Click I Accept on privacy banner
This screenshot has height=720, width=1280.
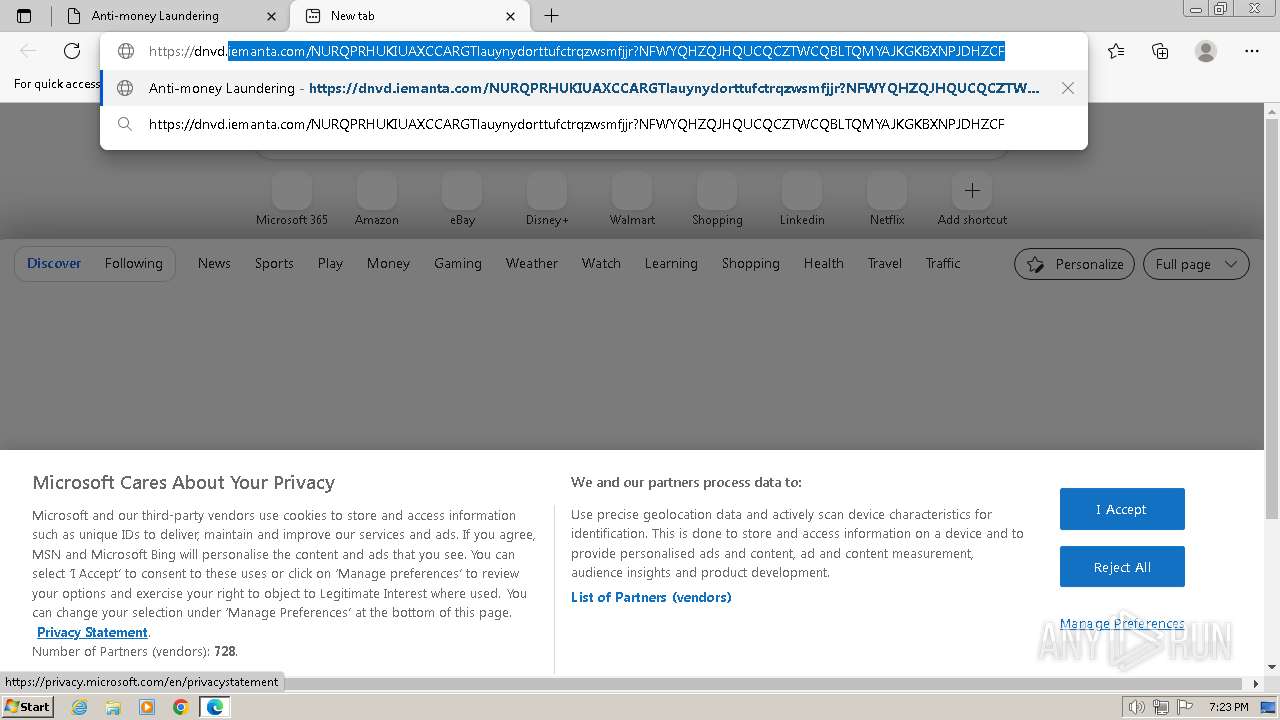[1122, 509]
